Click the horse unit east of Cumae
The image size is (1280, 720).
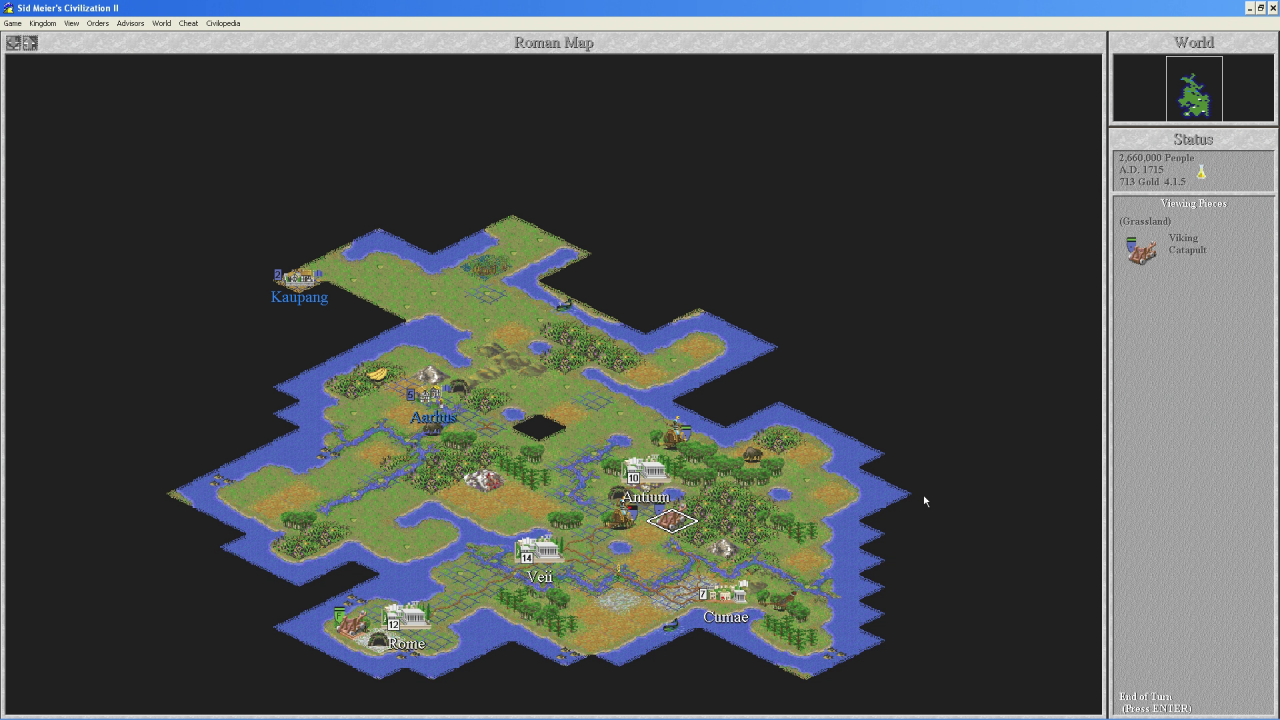click(x=784, y=600)
